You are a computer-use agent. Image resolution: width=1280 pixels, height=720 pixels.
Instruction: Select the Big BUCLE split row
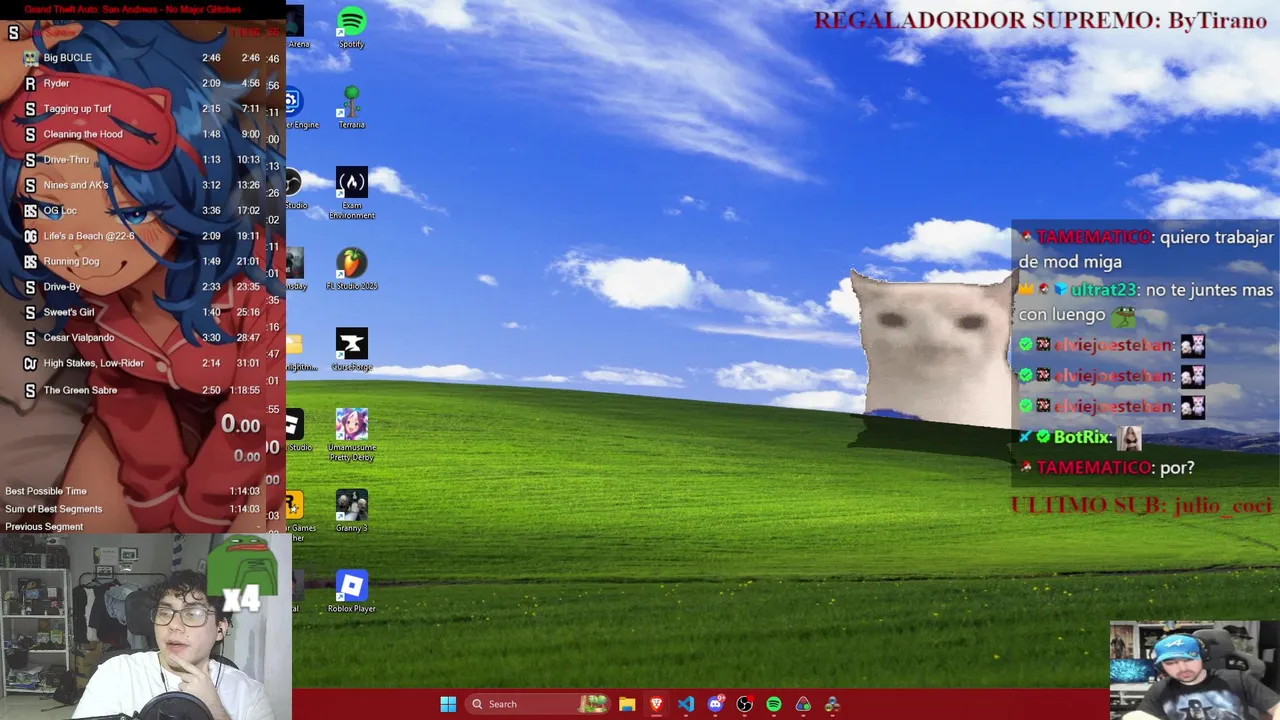point(142,58)
